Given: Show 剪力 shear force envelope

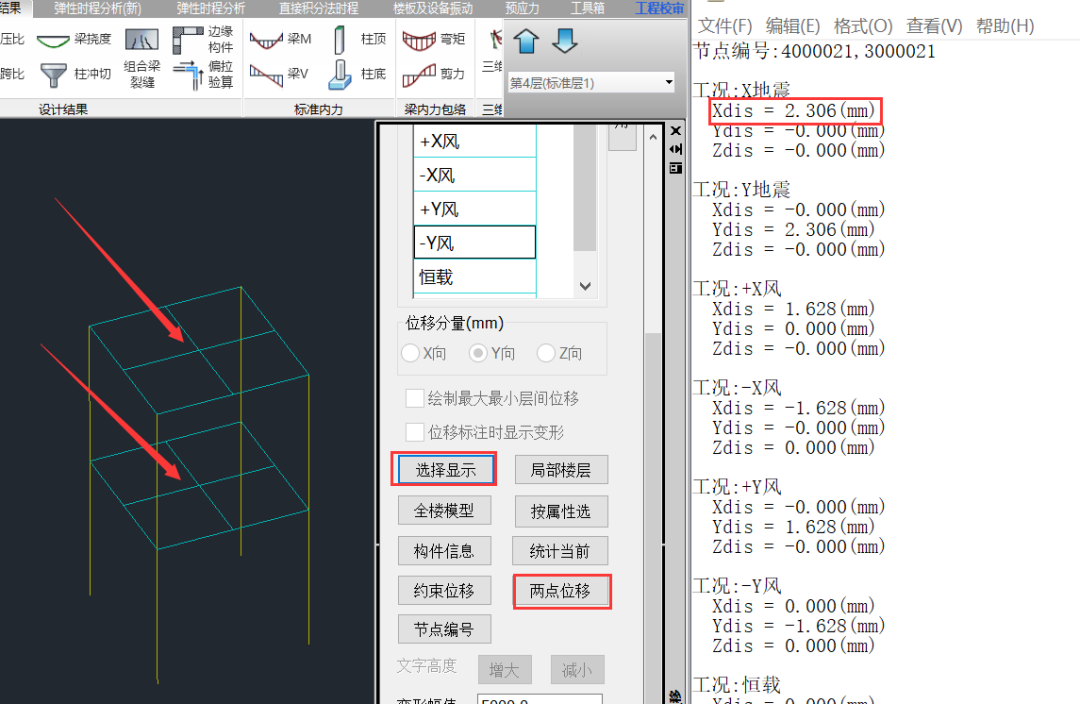Looking at the screenshot, I should tap(434, 74).
